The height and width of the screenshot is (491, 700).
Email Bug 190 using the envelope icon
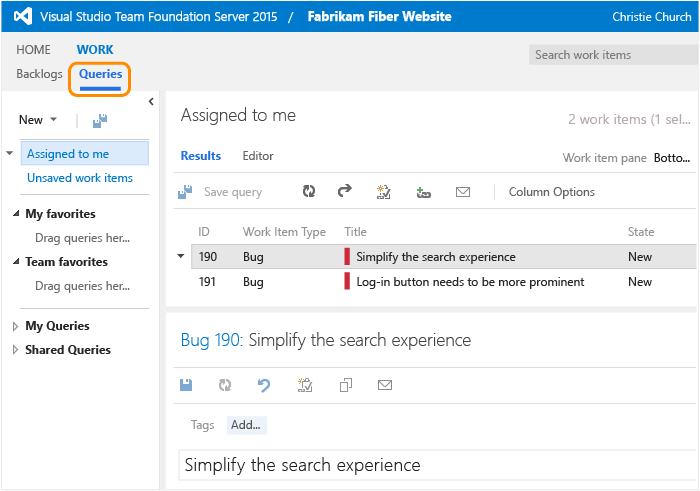pyautogui.click(x=385, y=385)
